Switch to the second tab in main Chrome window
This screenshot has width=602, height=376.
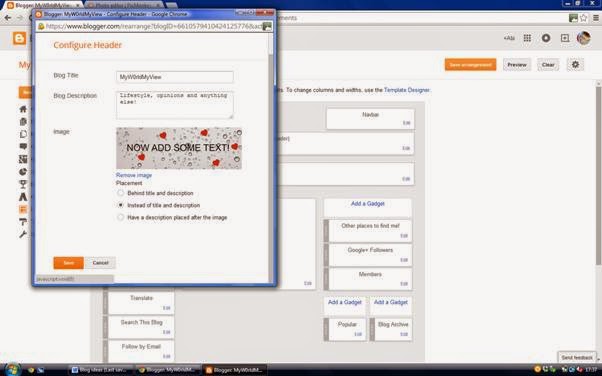(125, 5)
